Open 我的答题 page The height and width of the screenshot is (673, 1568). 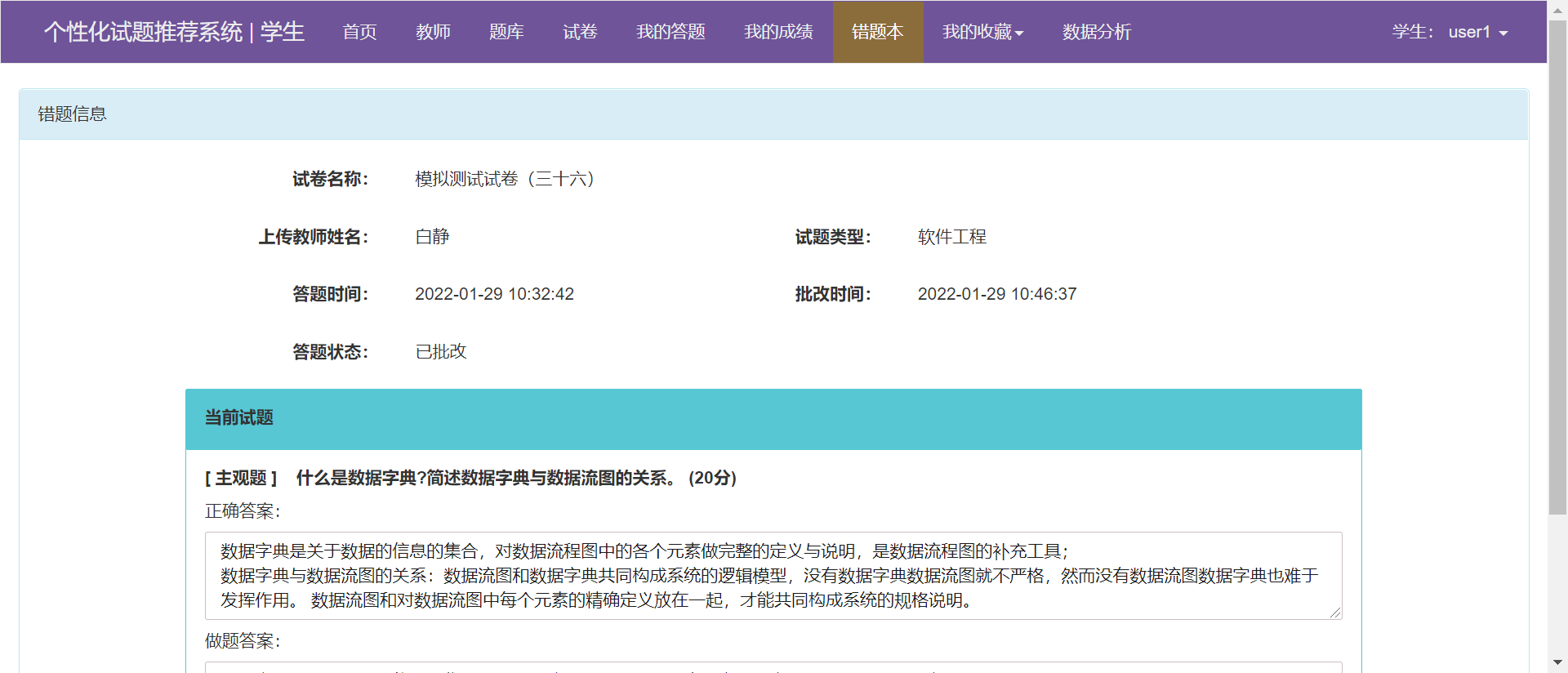[670, 32]
